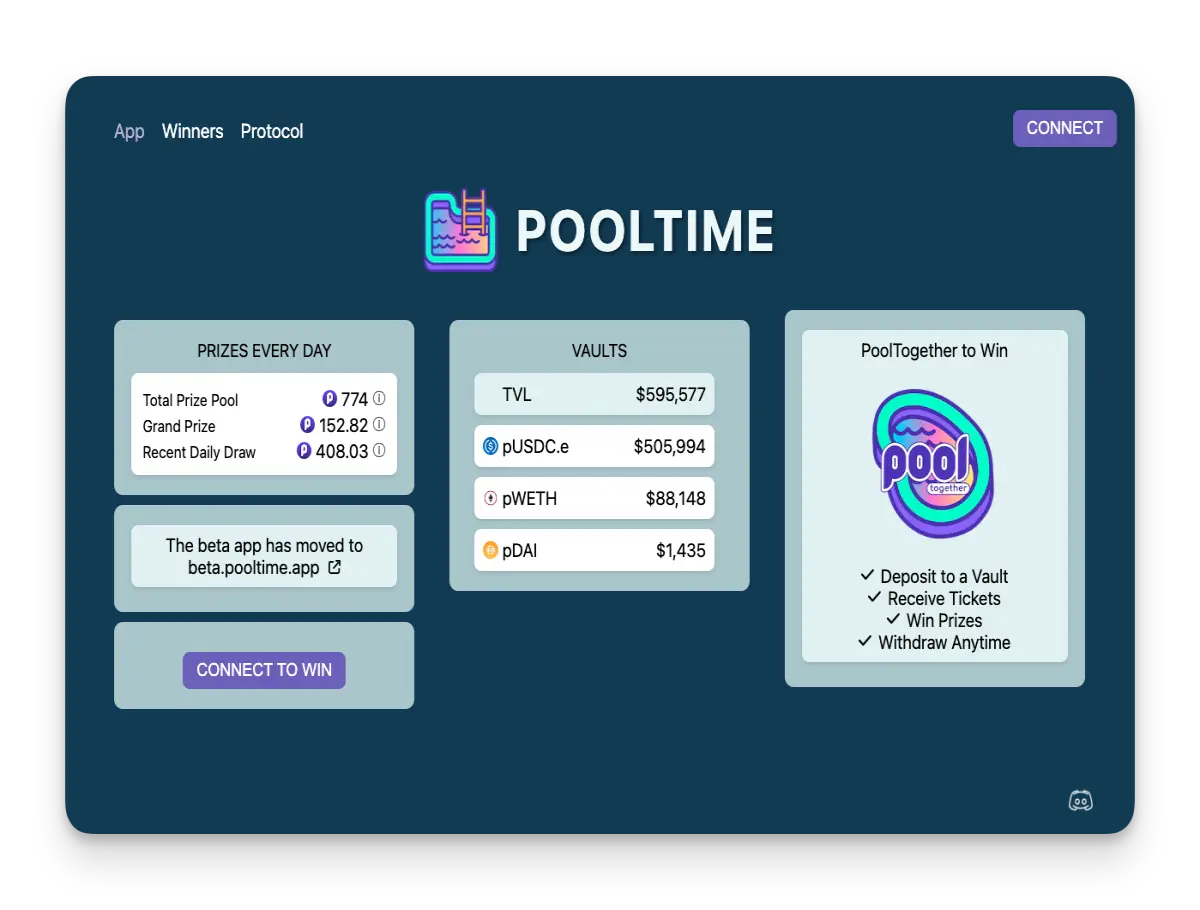Select the pWETH vault row
This screenshot has width=1200, height=910.
click(x=594, y=498)
